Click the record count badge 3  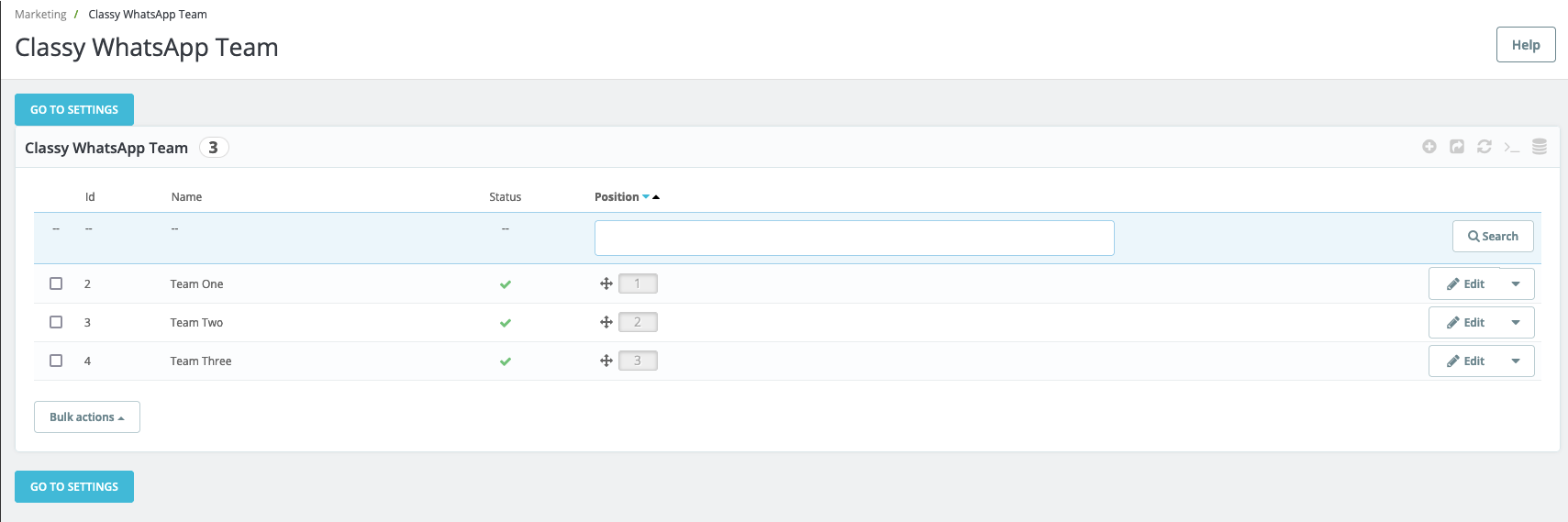coord(214,148)
